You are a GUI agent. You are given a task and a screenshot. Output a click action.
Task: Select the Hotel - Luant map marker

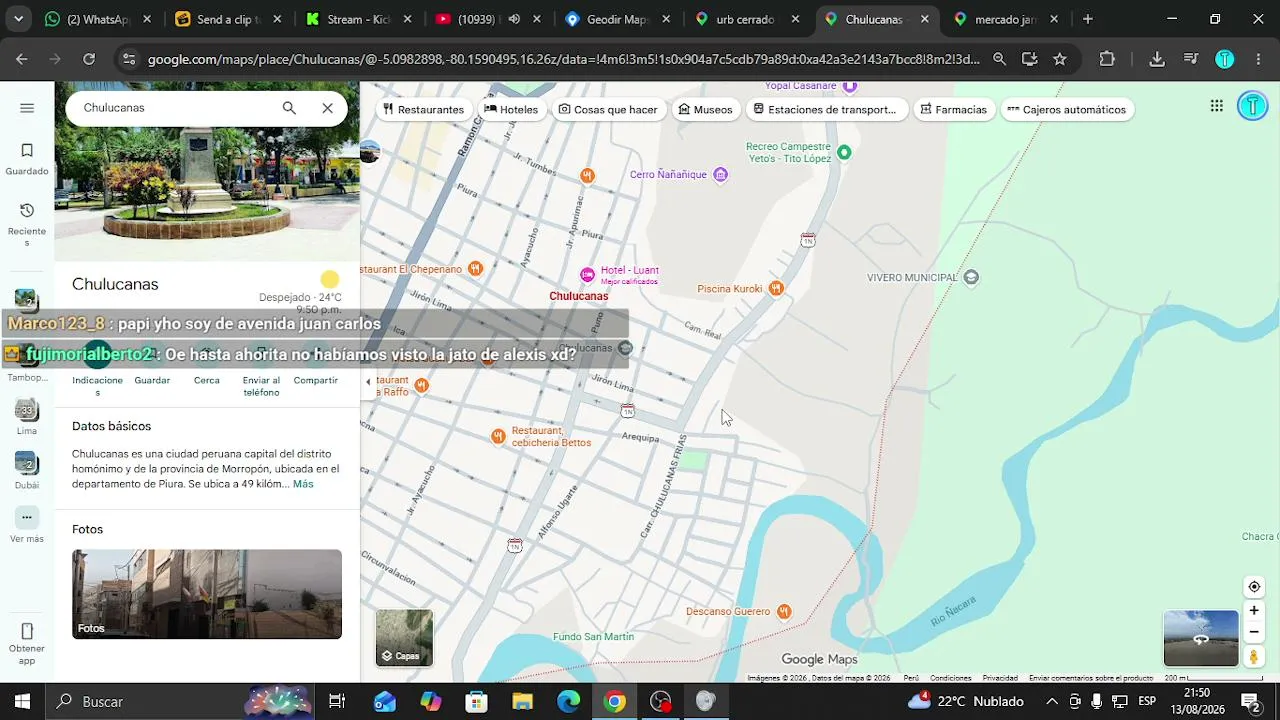point(588,275)
